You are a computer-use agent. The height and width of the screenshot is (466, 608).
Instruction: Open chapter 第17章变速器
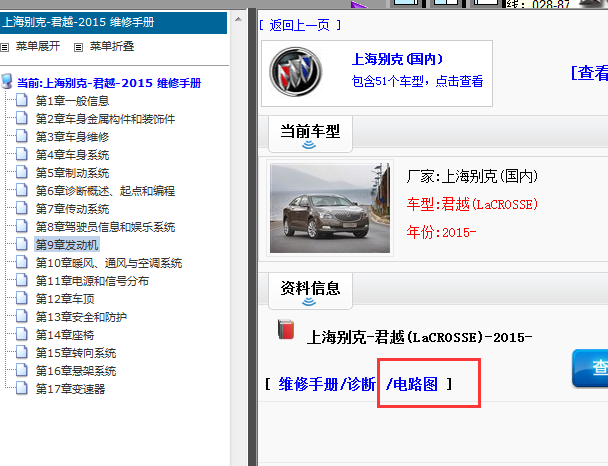pyautogui.click(x=71, y=389)
